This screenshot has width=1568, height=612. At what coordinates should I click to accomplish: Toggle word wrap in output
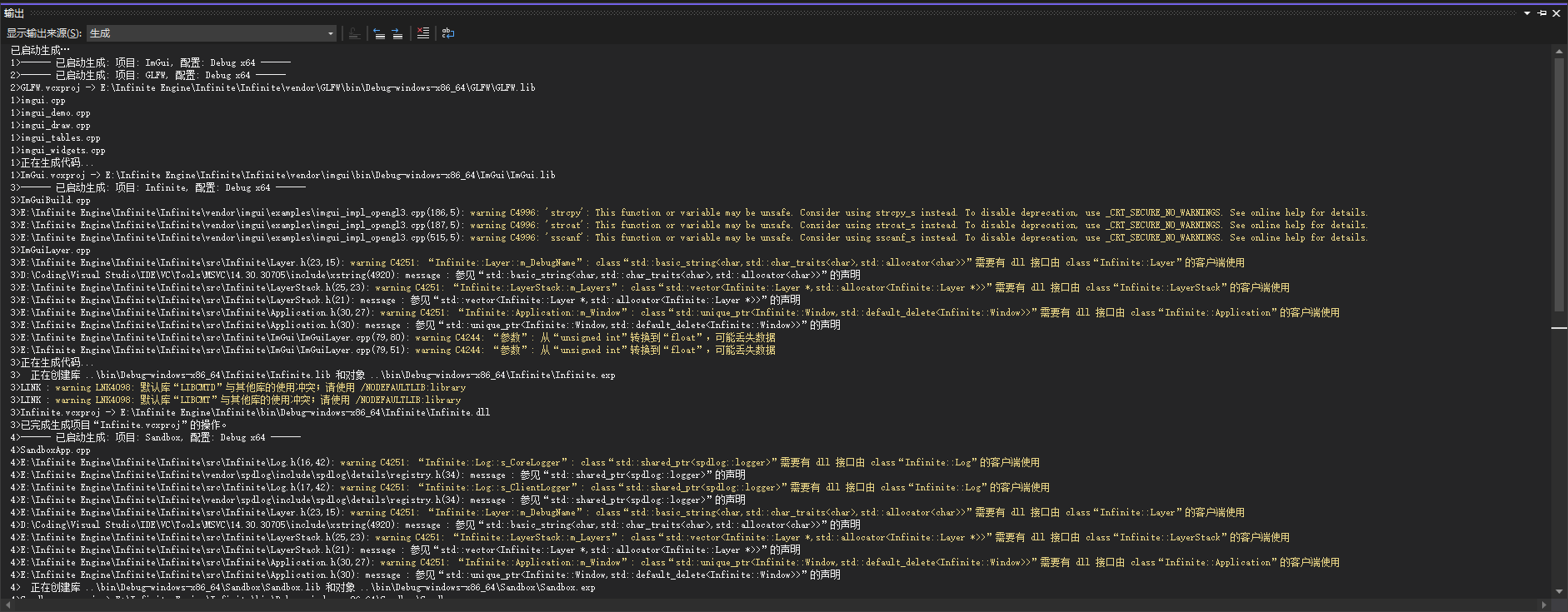(x=448, y=33)
